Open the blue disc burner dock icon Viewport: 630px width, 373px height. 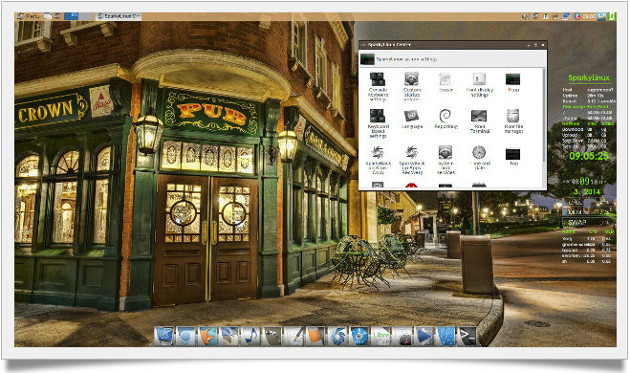coord(359,336)
